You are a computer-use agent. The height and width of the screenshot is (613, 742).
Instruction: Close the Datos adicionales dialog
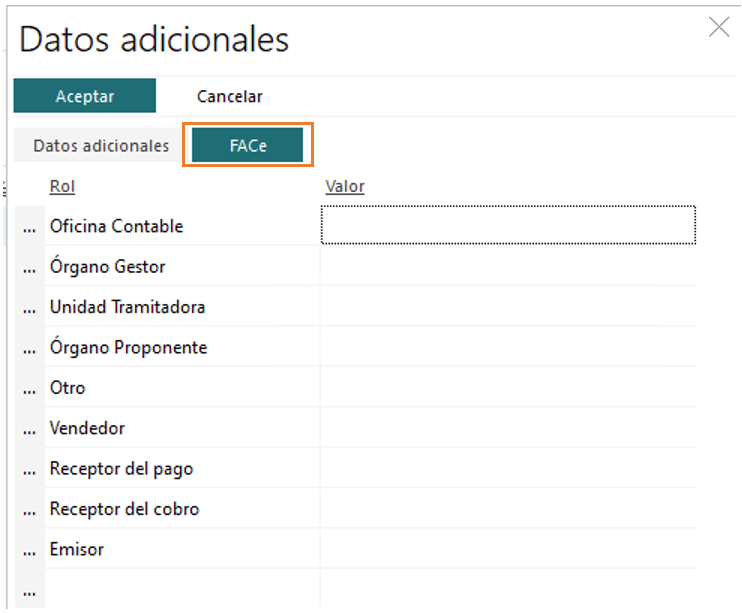point(718,28)
